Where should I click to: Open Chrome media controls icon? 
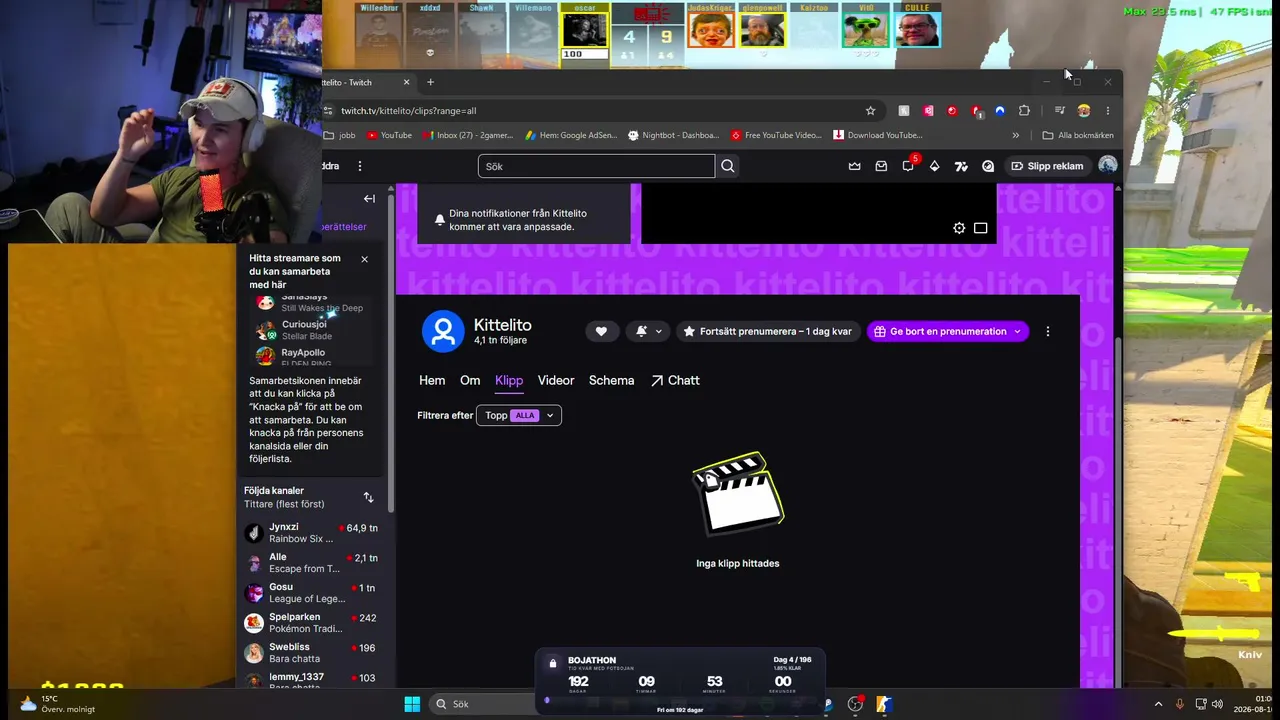(1059, 111)
